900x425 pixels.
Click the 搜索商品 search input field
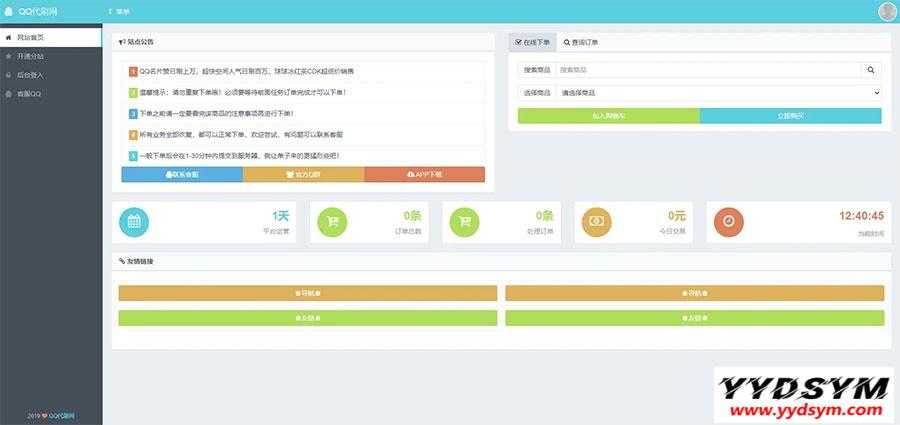pos(708,70)
